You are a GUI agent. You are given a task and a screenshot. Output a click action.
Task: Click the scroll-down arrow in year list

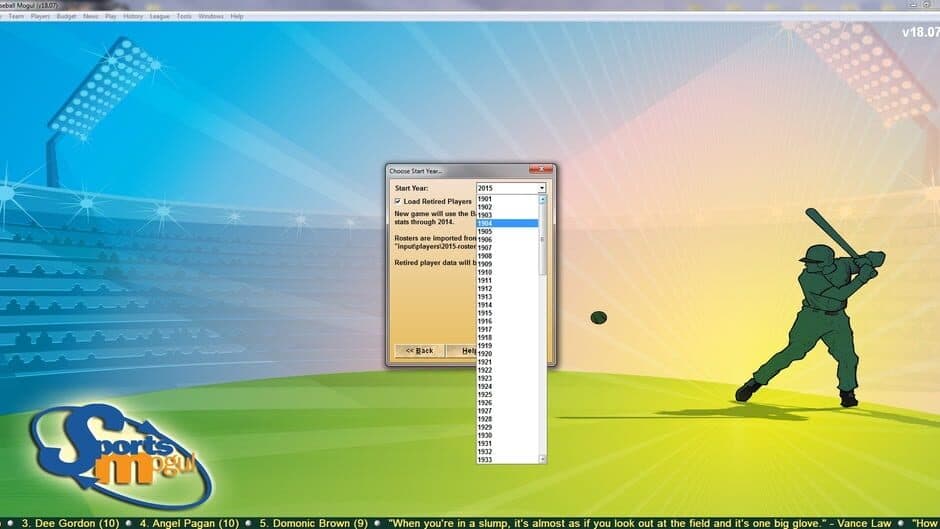click(543, 459)
